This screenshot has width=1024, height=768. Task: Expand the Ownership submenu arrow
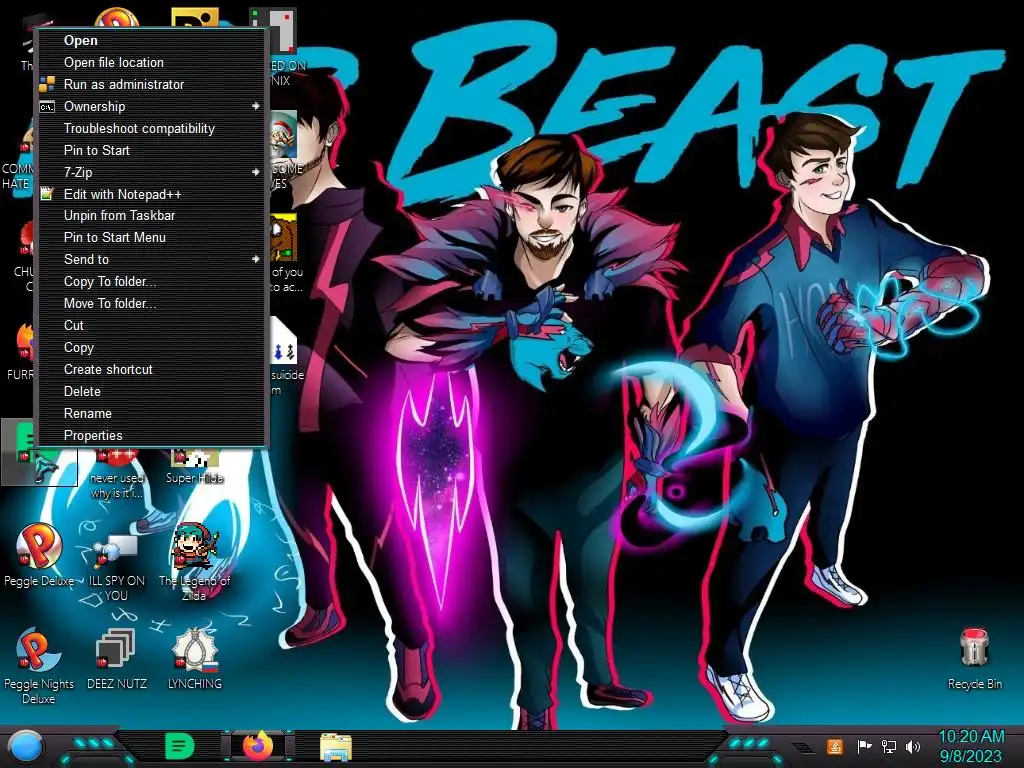click(255, 106)
